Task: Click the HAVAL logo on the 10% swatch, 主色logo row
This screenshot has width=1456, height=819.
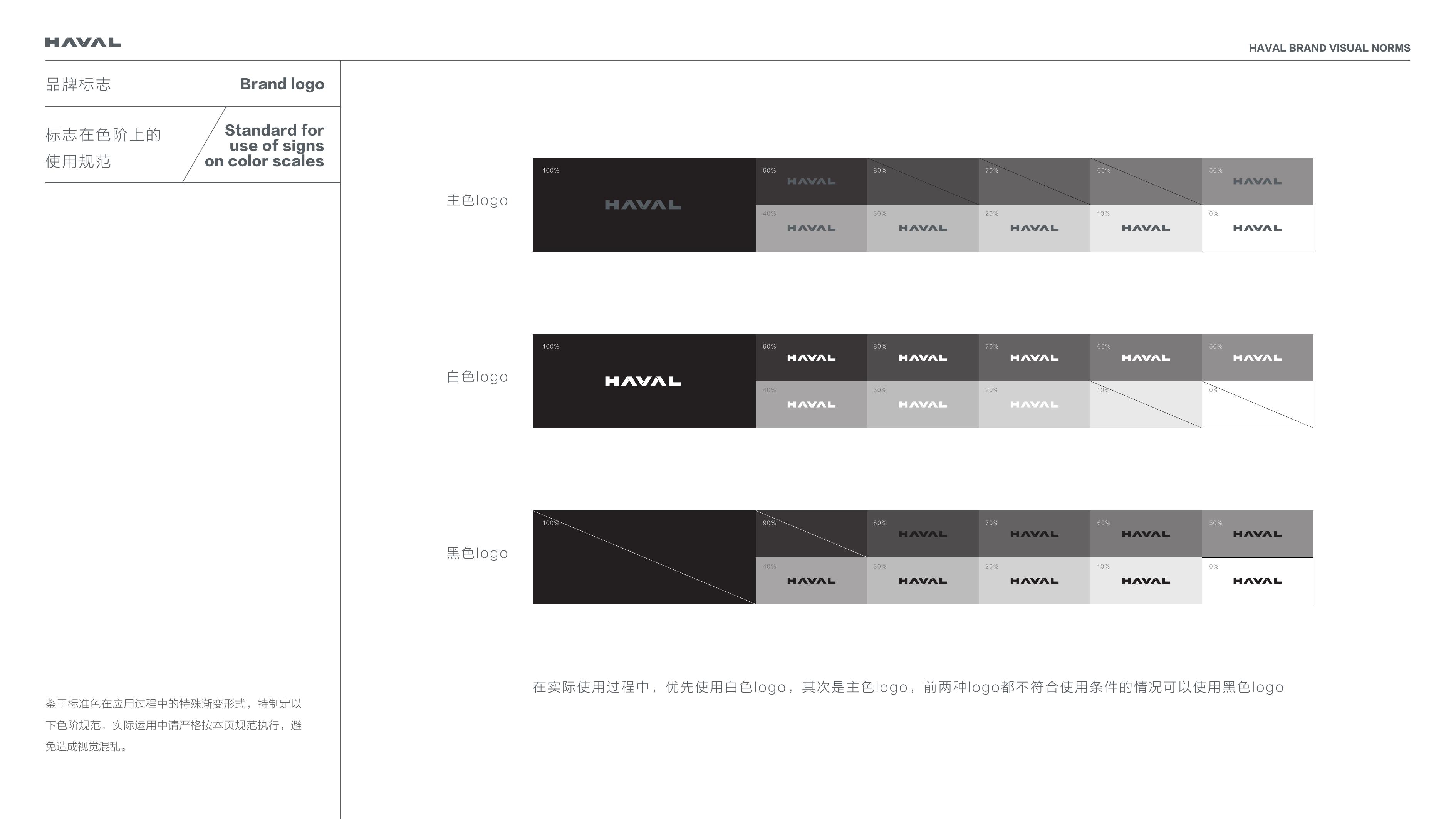Action: point(1146,228)
